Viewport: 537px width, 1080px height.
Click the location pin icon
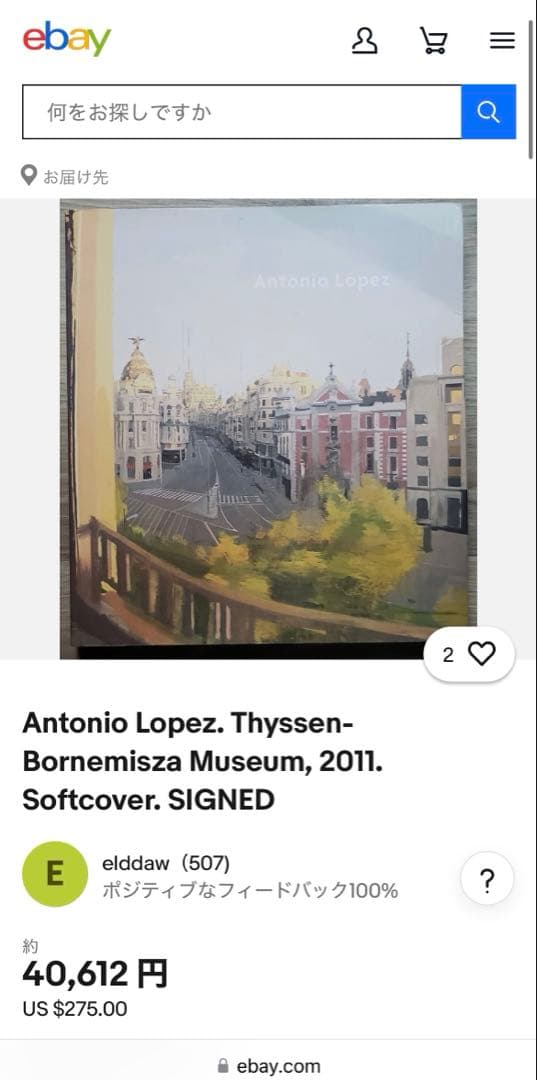[29, 176]
